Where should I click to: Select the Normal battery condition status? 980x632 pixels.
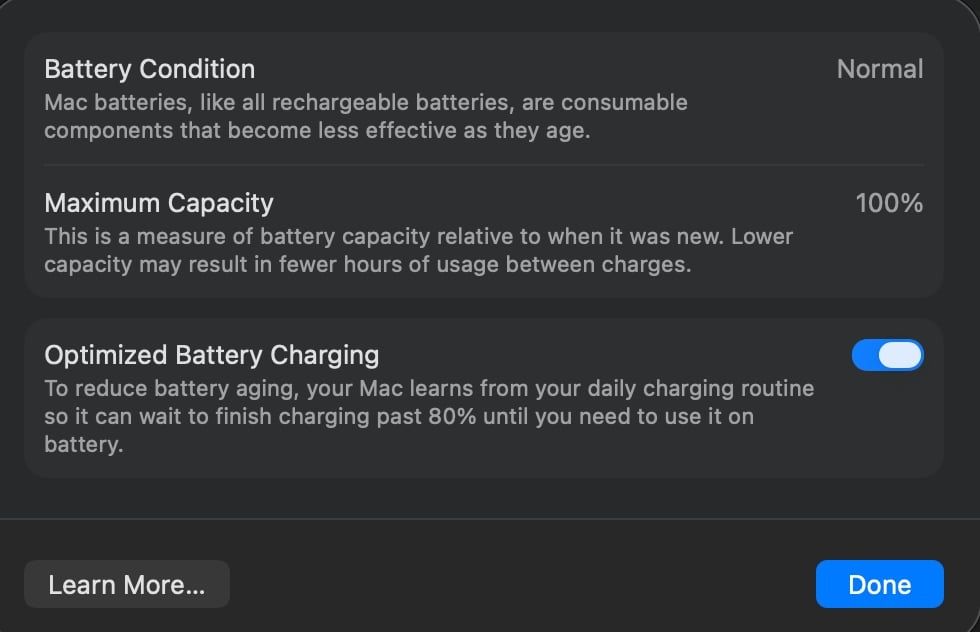point(880,69)
